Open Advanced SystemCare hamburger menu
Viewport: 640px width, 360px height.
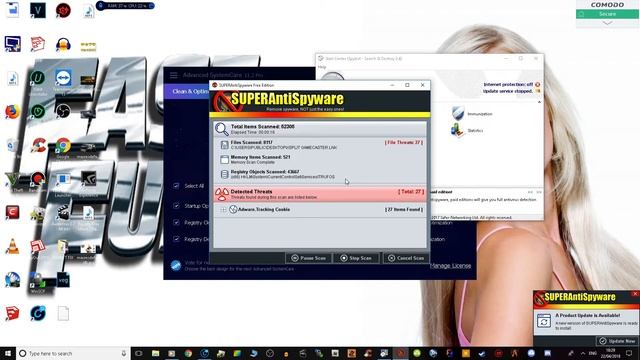click(174, 75)
